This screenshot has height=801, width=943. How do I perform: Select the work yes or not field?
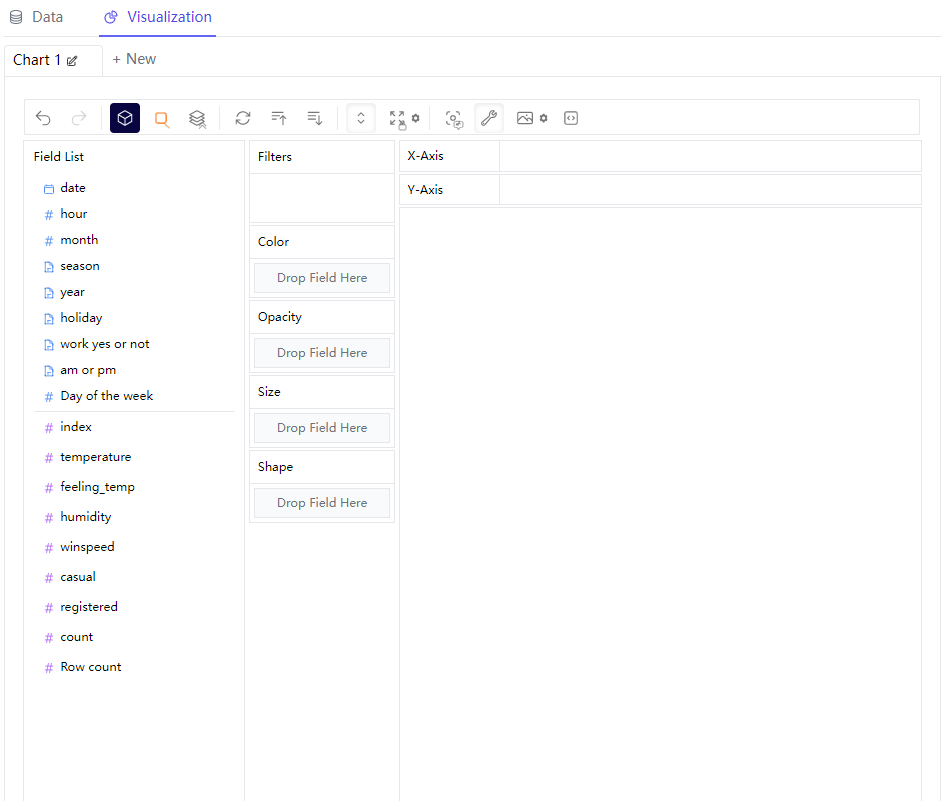click(105, 343)
